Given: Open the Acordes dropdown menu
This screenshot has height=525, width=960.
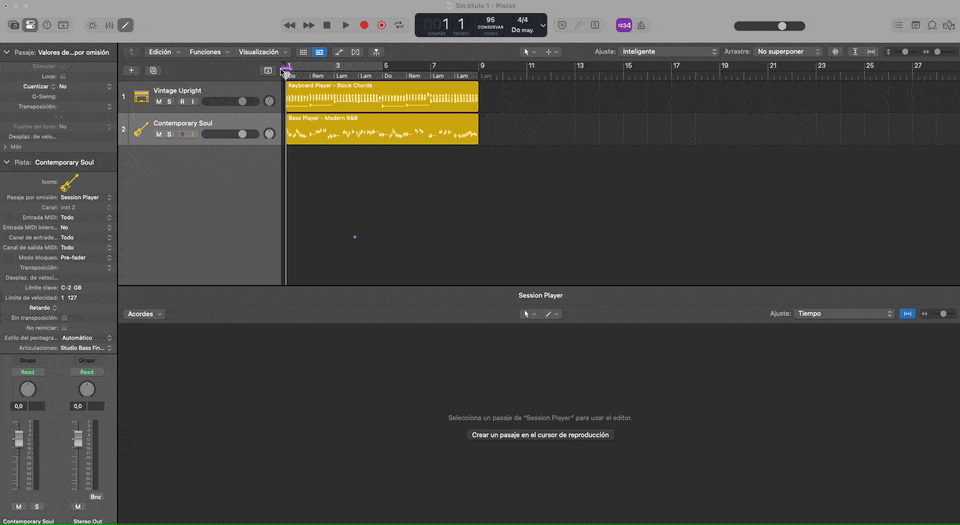Looking at the screenshot, I should 144,314.
